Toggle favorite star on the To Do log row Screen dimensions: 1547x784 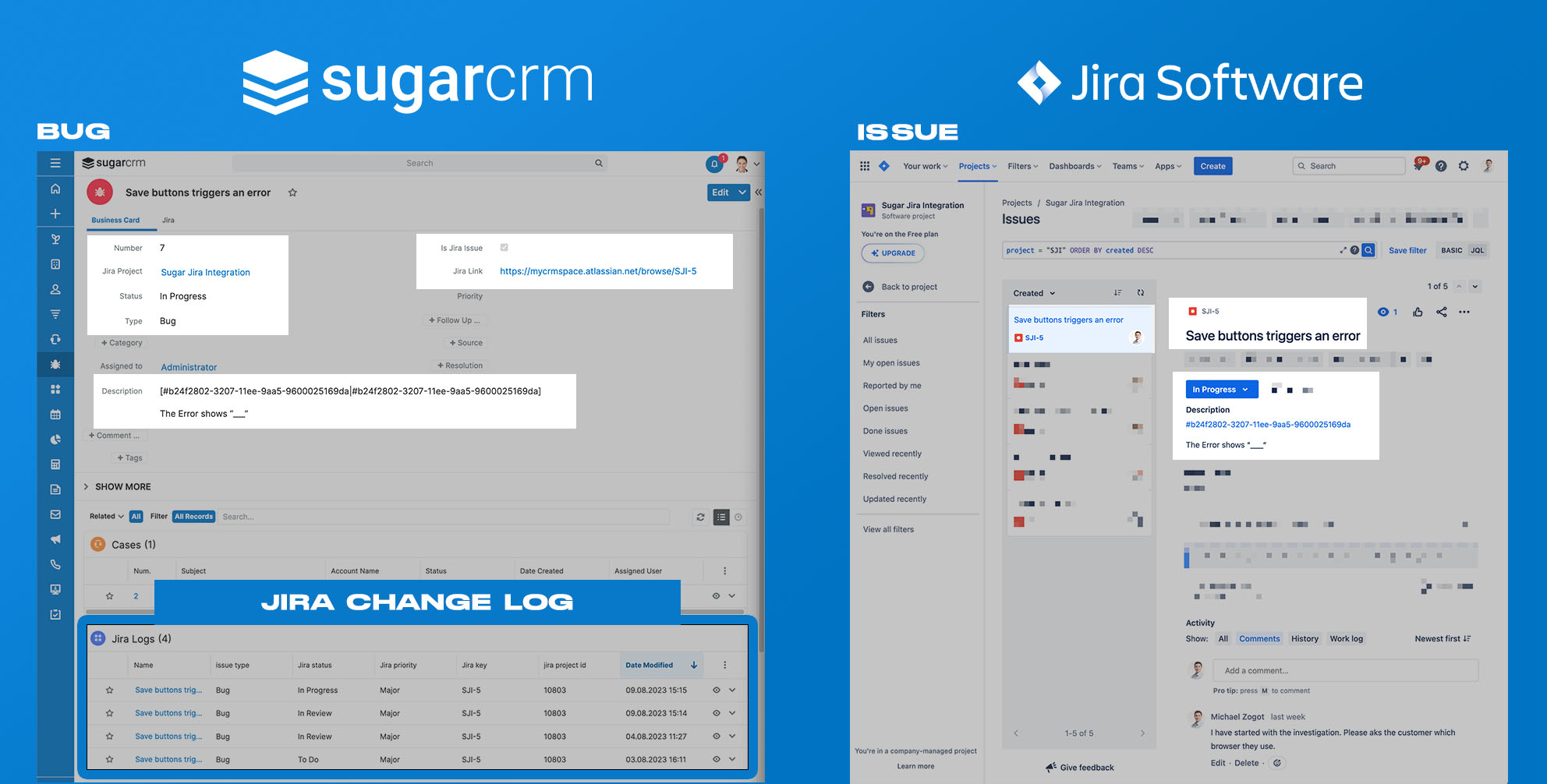(110, 759)
